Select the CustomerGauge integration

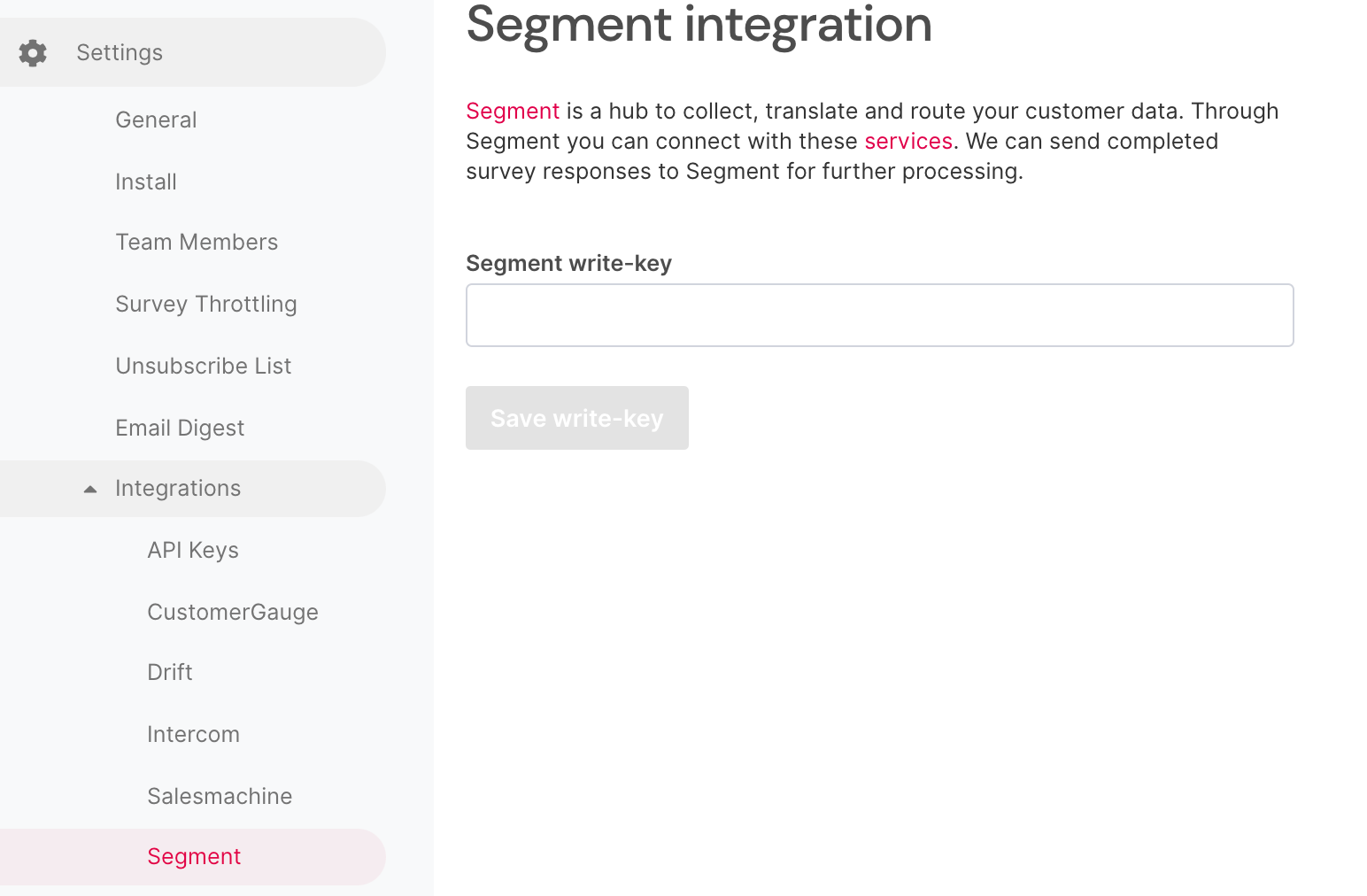(x=233, y=612)
